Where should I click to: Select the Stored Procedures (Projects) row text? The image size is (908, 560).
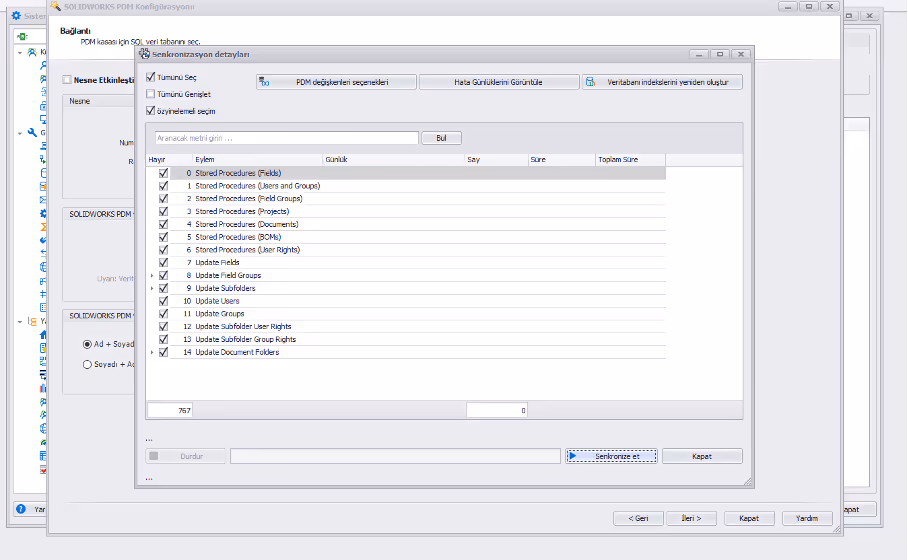pos(242,211)
